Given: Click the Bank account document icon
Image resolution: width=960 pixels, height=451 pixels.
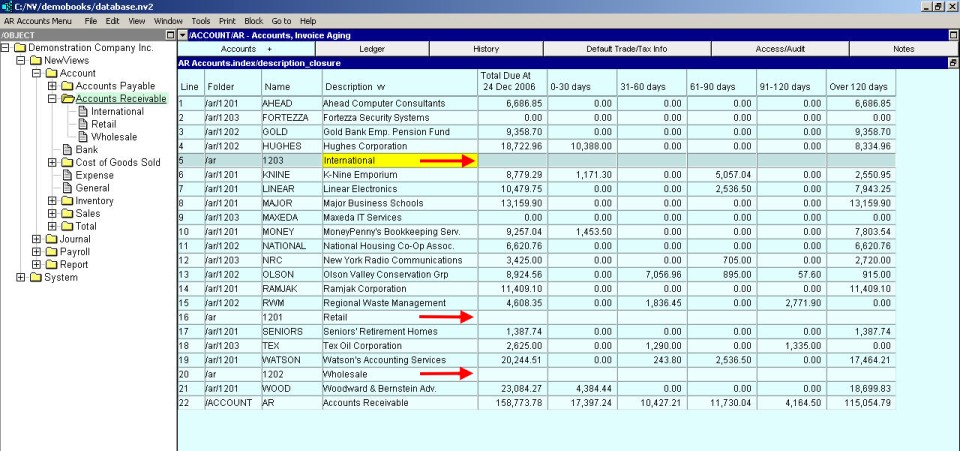Looking at the screenshot, I should [x=66, y=150].
